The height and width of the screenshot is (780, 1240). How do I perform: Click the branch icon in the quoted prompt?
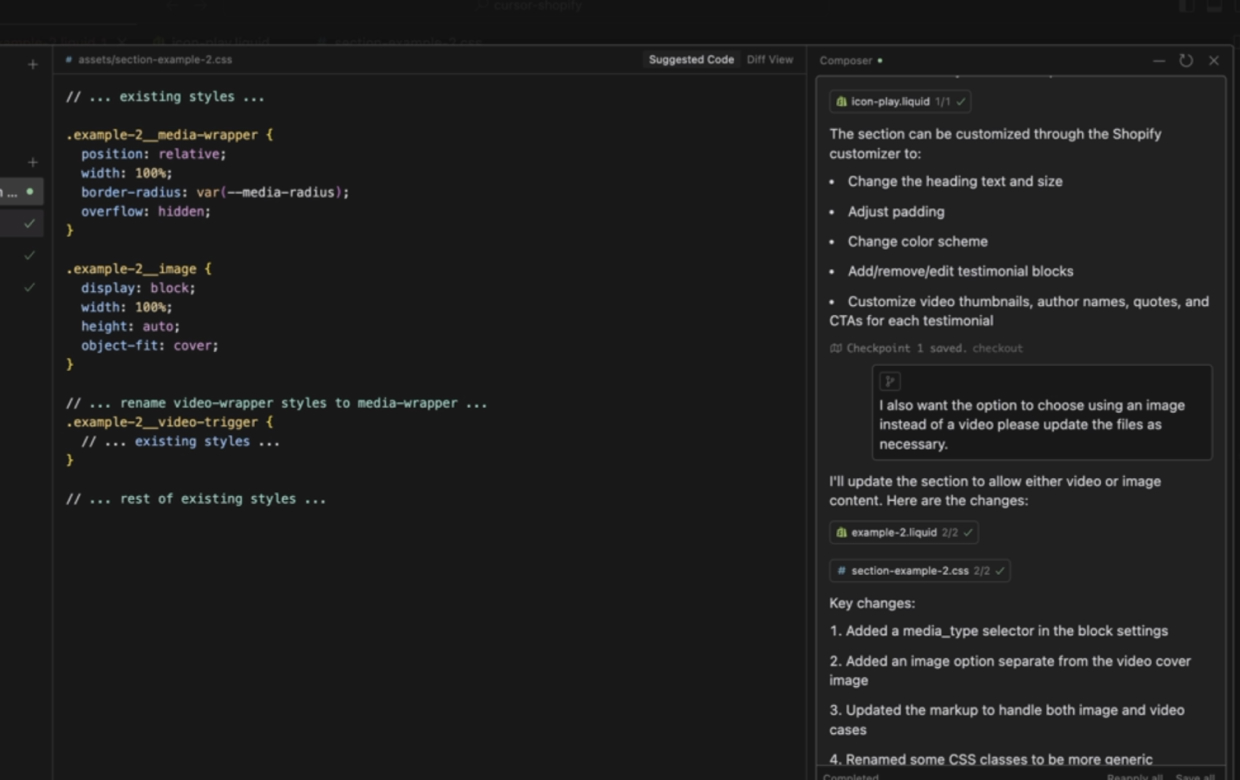coord(889,380)
